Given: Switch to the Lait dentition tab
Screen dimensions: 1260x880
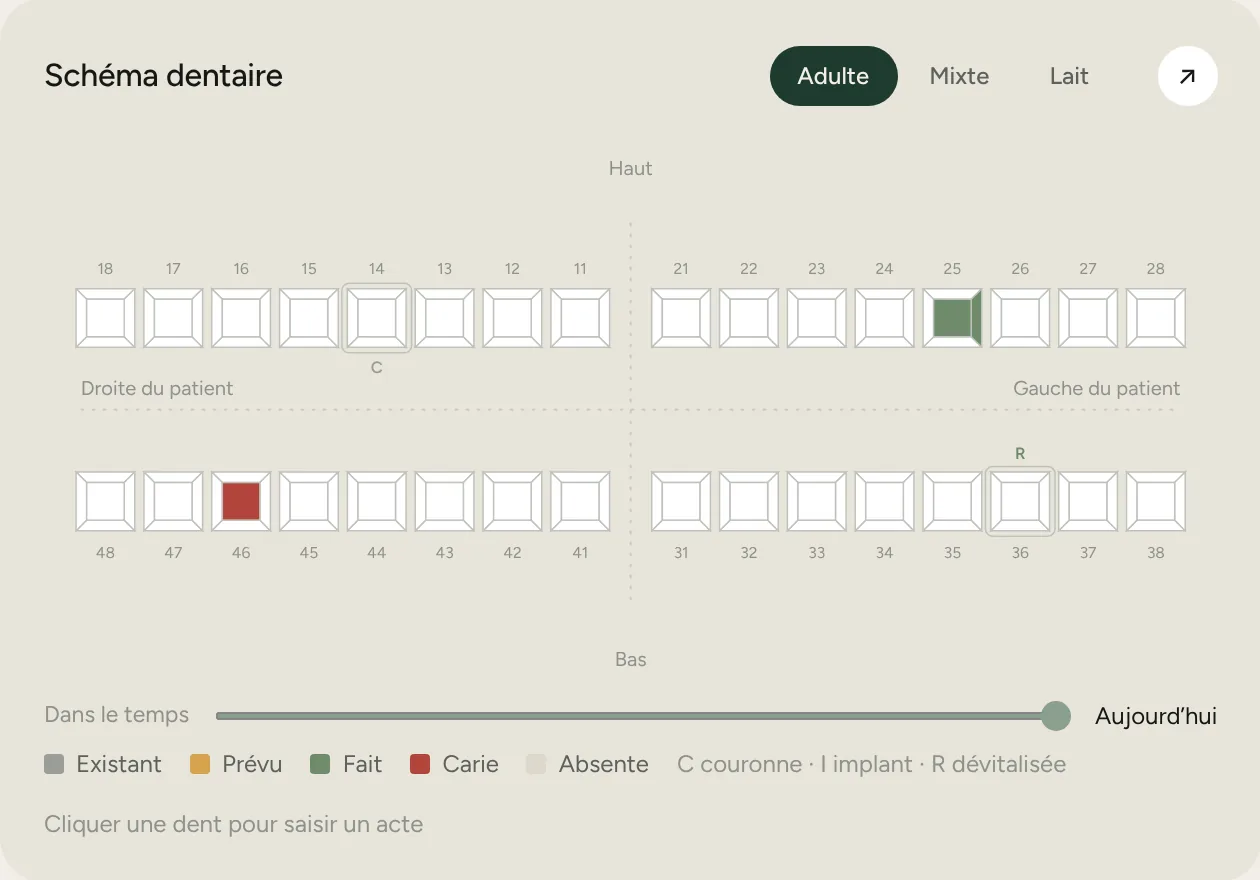Looking at the screenshot, I should point(1069,76).
